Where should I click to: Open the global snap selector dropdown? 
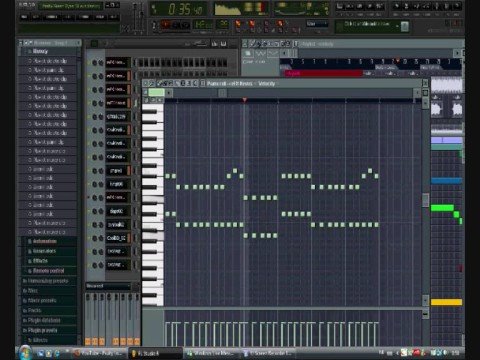[x=317, y=24]
